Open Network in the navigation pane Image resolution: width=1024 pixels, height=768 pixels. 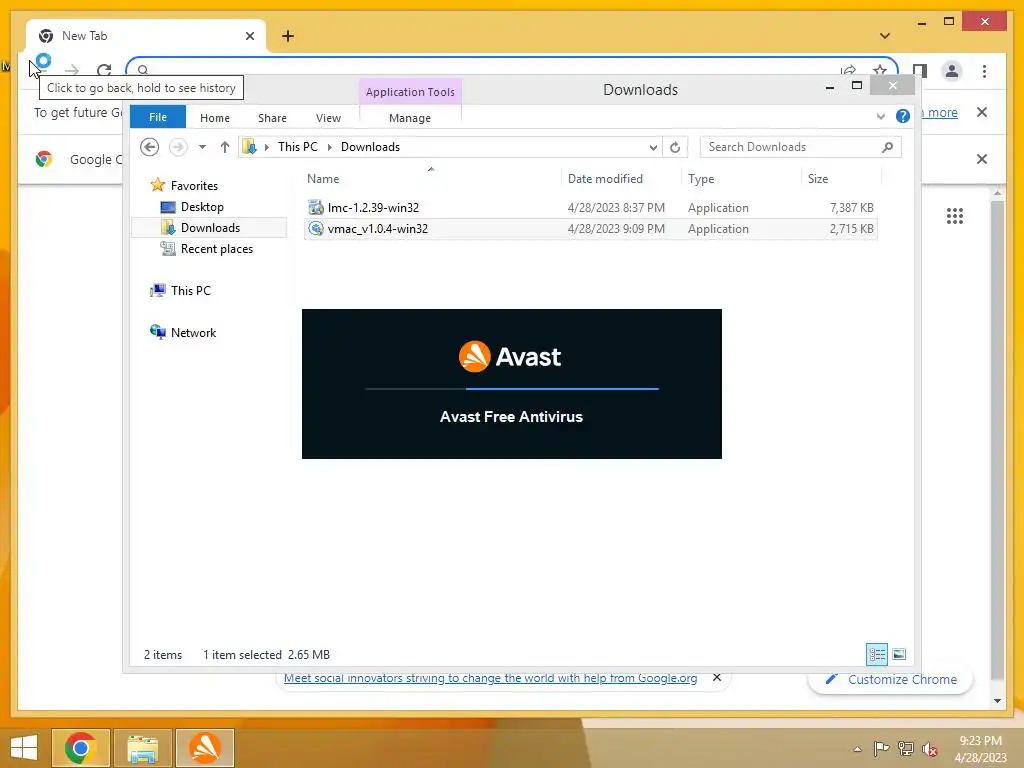tap(193, 332)
